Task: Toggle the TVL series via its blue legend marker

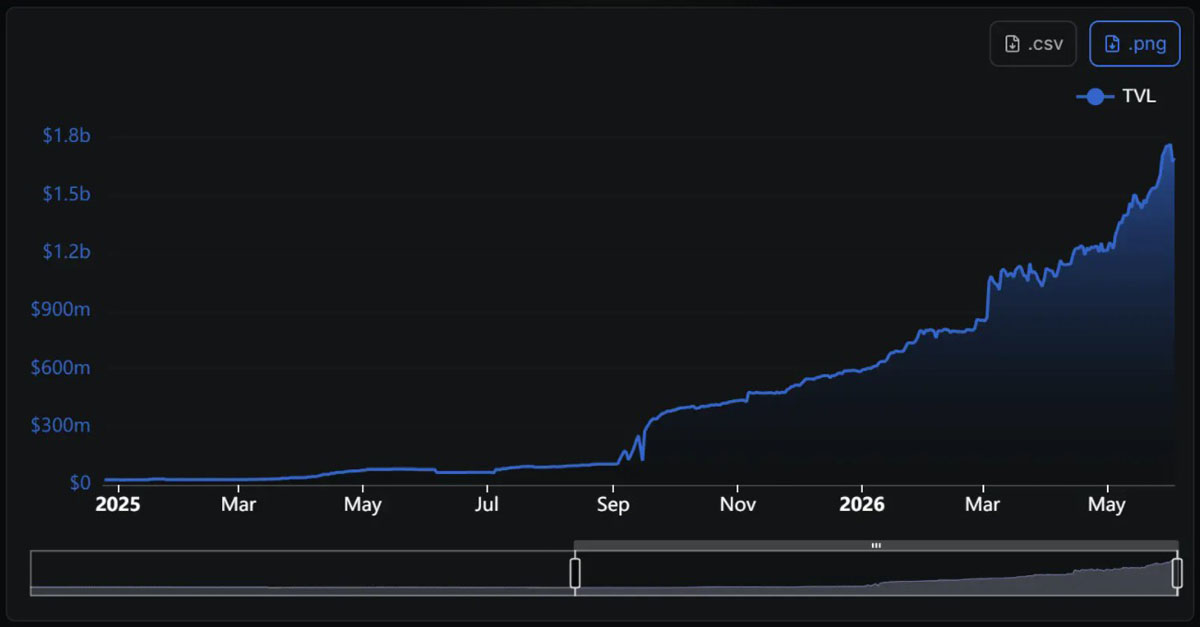Action: pyautogui.click(x=1096, y=97)
